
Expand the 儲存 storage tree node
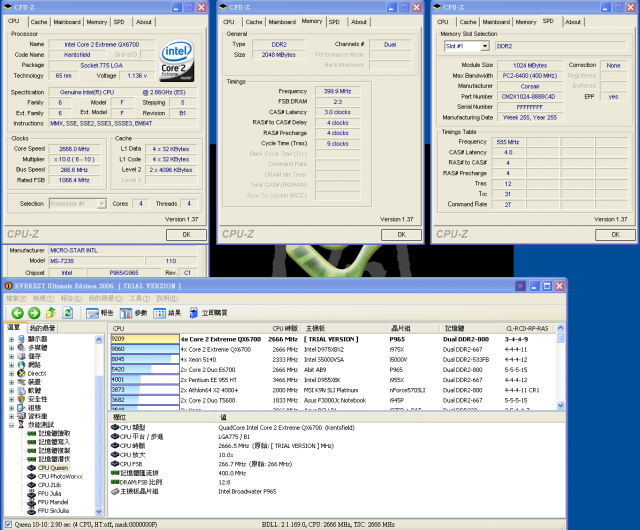[x=11, y=356]
